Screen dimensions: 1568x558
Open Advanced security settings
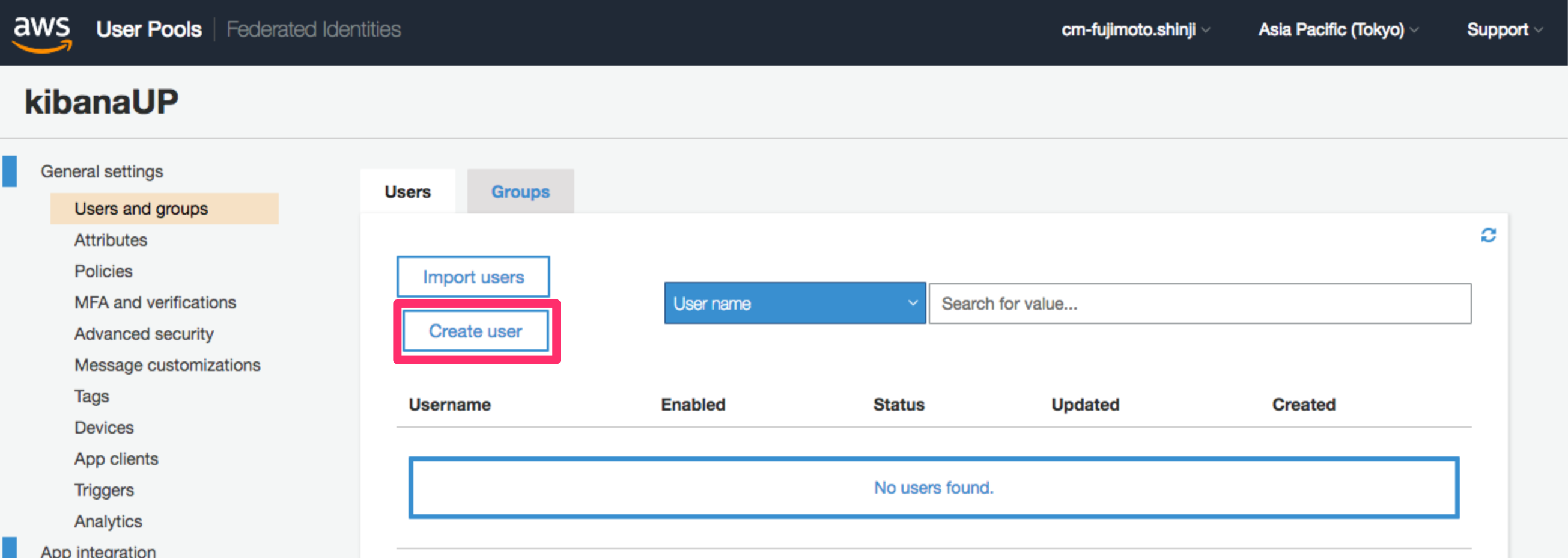tap(144, 334)
